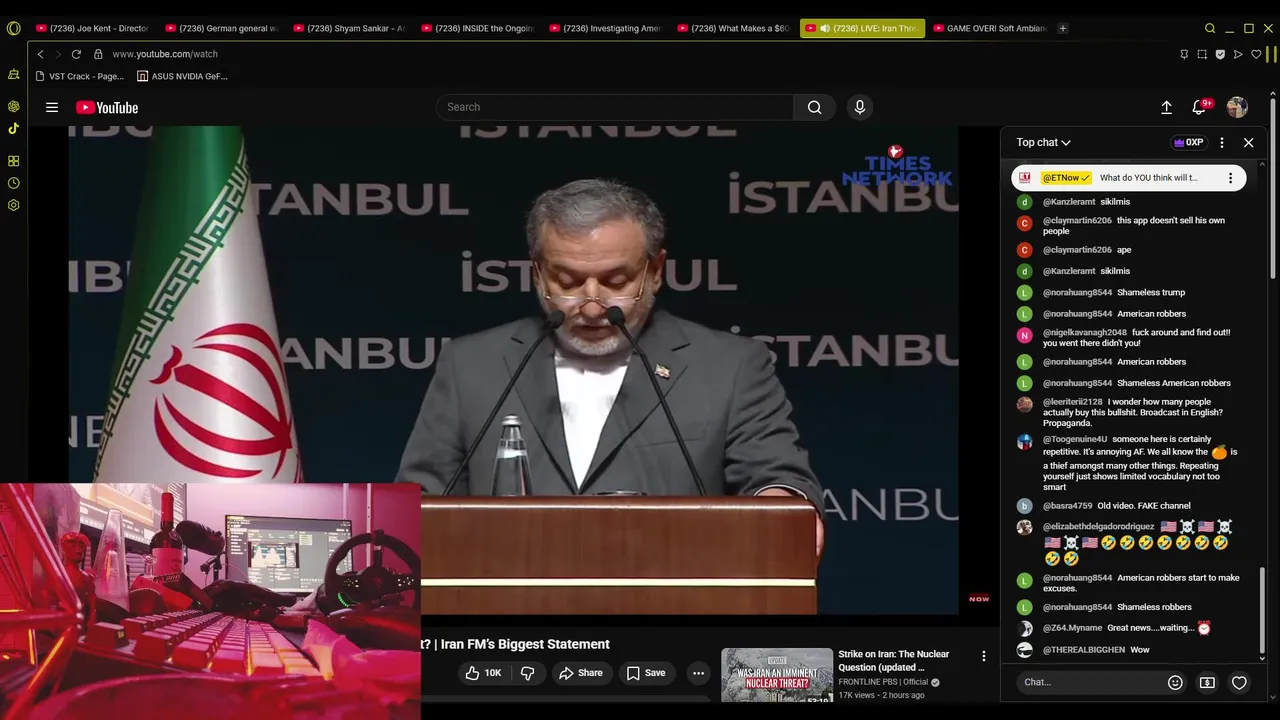This screenshot has width=1280, height=720.
Task: Bookmark this page with the heart icon
Action: [x=1256, y=54]
